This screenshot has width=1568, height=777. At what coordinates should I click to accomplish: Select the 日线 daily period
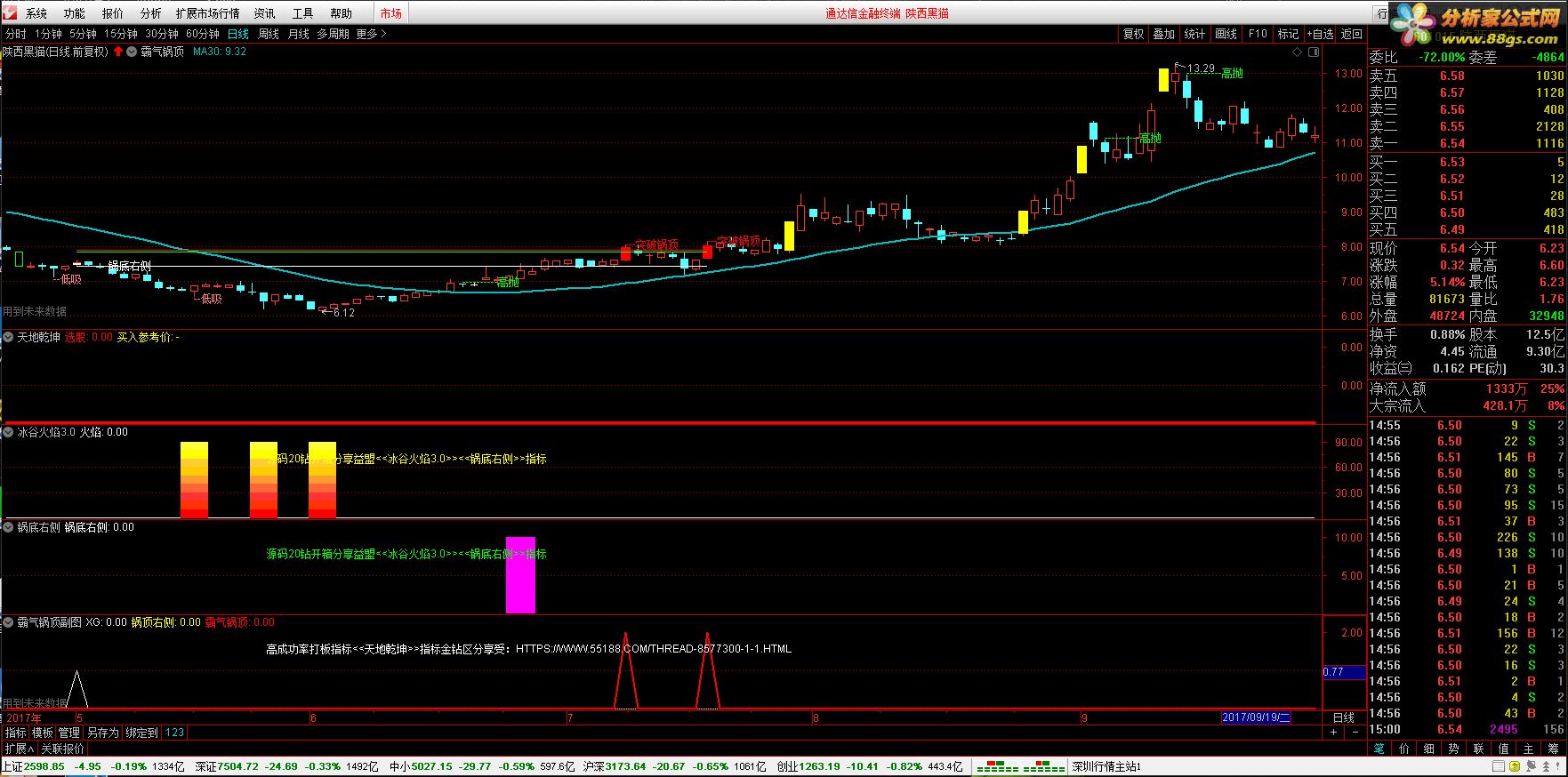click(x=238, y=34)
